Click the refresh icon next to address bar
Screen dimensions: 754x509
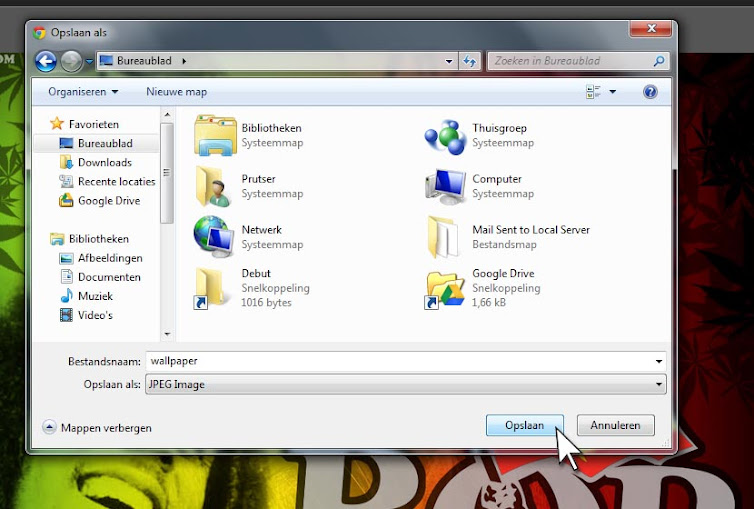pos(469,61)
